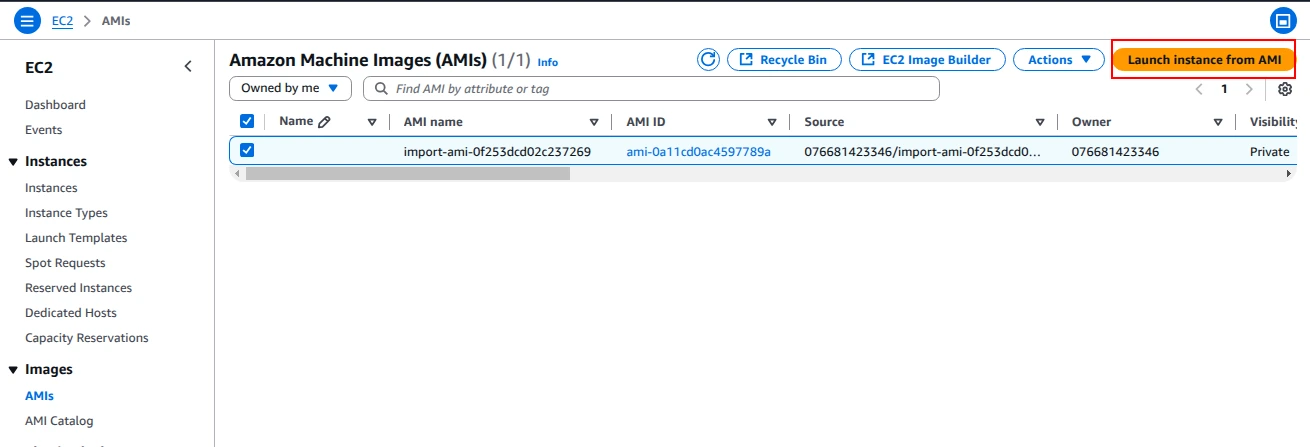Screen dimensions: 1310x447
Task: Click the search magnifier icon
Action: [381, 89]
